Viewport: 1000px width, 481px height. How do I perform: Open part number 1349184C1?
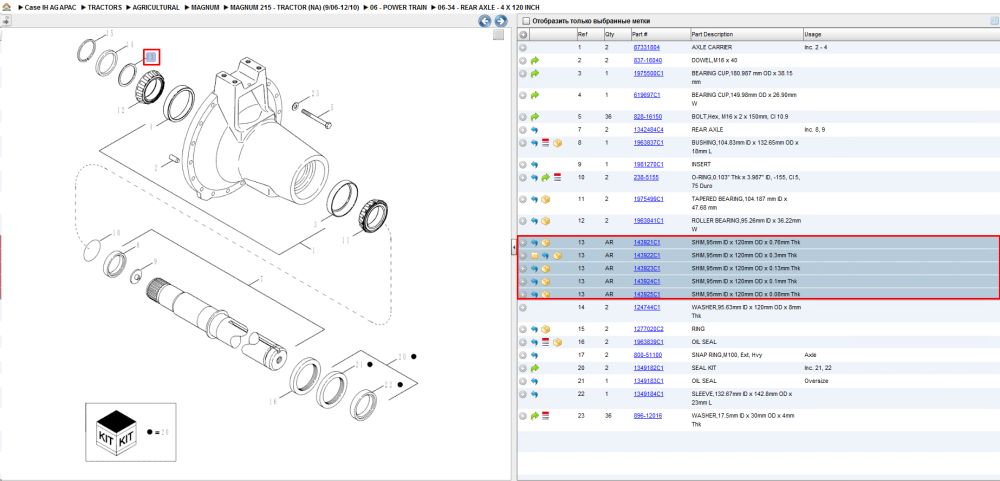click(648, 394)
